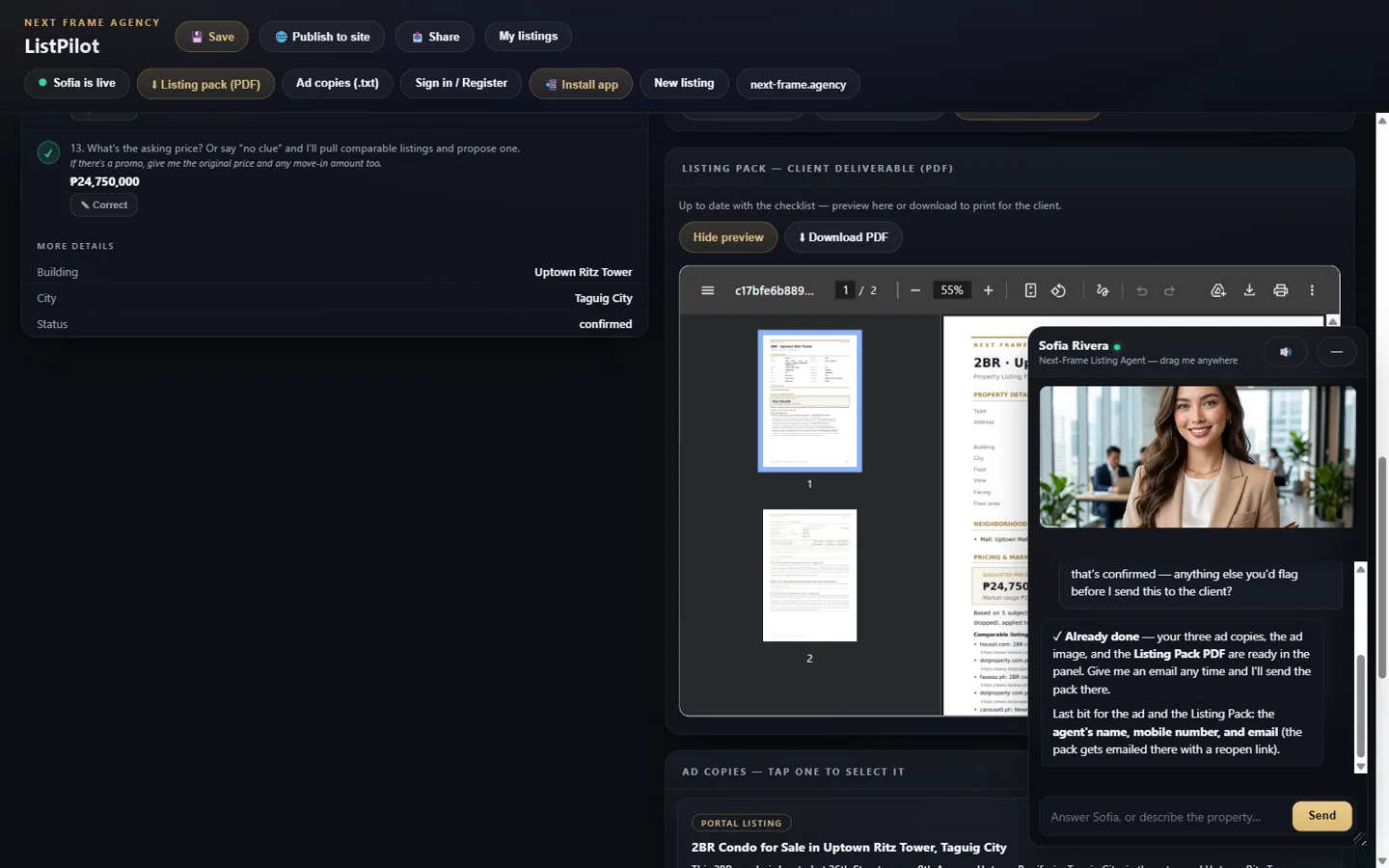Viewport: 1389px width, 868px height.
Task: Click the ₱24,750,000 asking price value
Action: (x=105, y=181)
